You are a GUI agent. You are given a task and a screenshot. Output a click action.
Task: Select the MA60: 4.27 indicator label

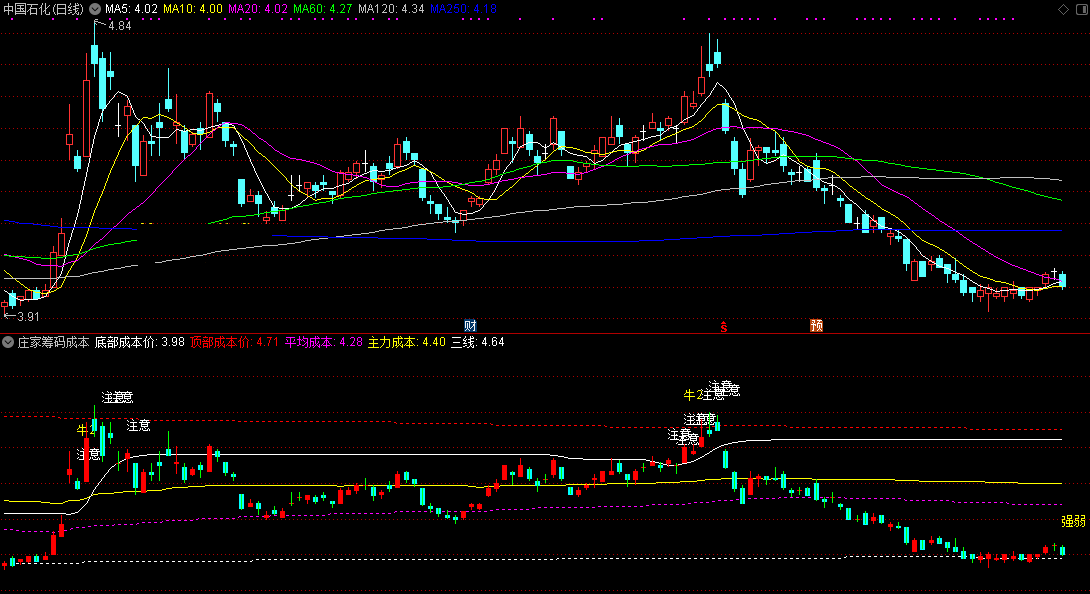click(x=323, y=9)
